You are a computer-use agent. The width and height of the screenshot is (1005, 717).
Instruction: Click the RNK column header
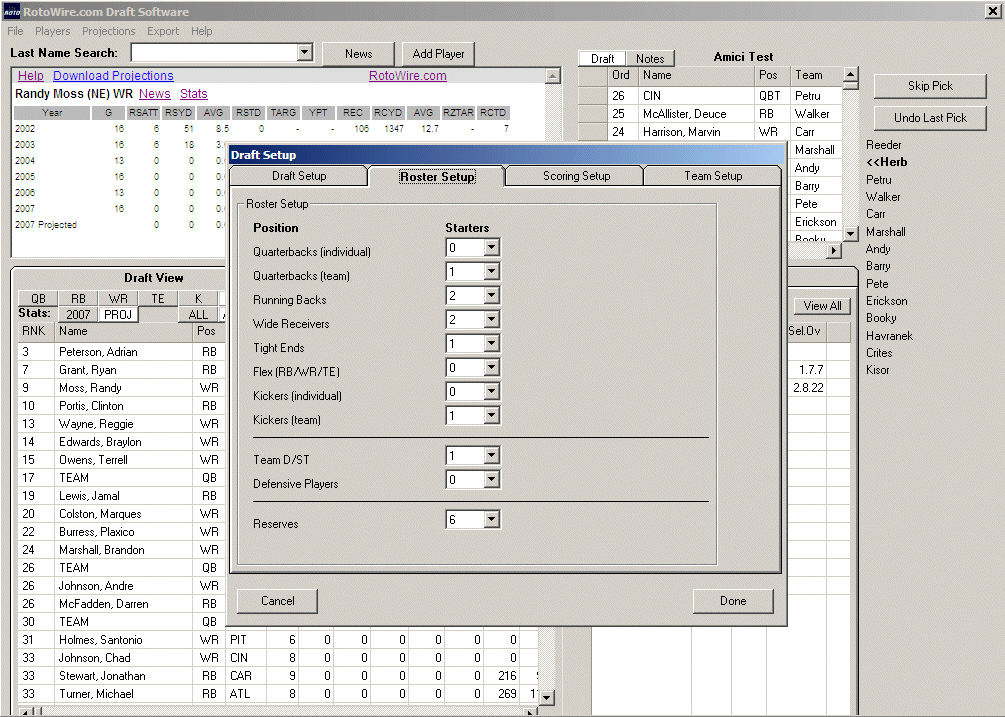pos(36,331)
